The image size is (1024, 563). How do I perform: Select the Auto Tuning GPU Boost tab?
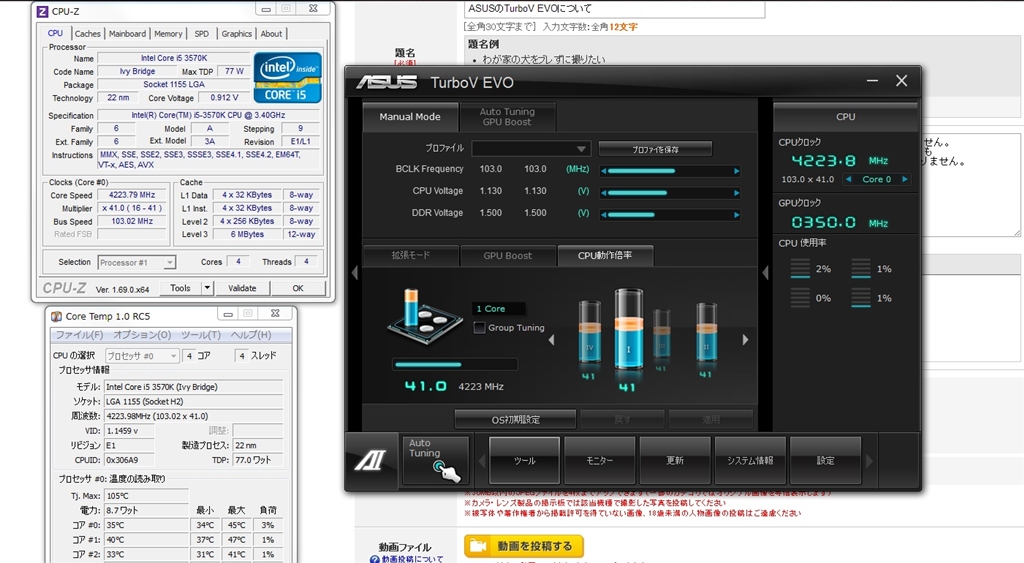pyautogui.click(x=507, y=117)
